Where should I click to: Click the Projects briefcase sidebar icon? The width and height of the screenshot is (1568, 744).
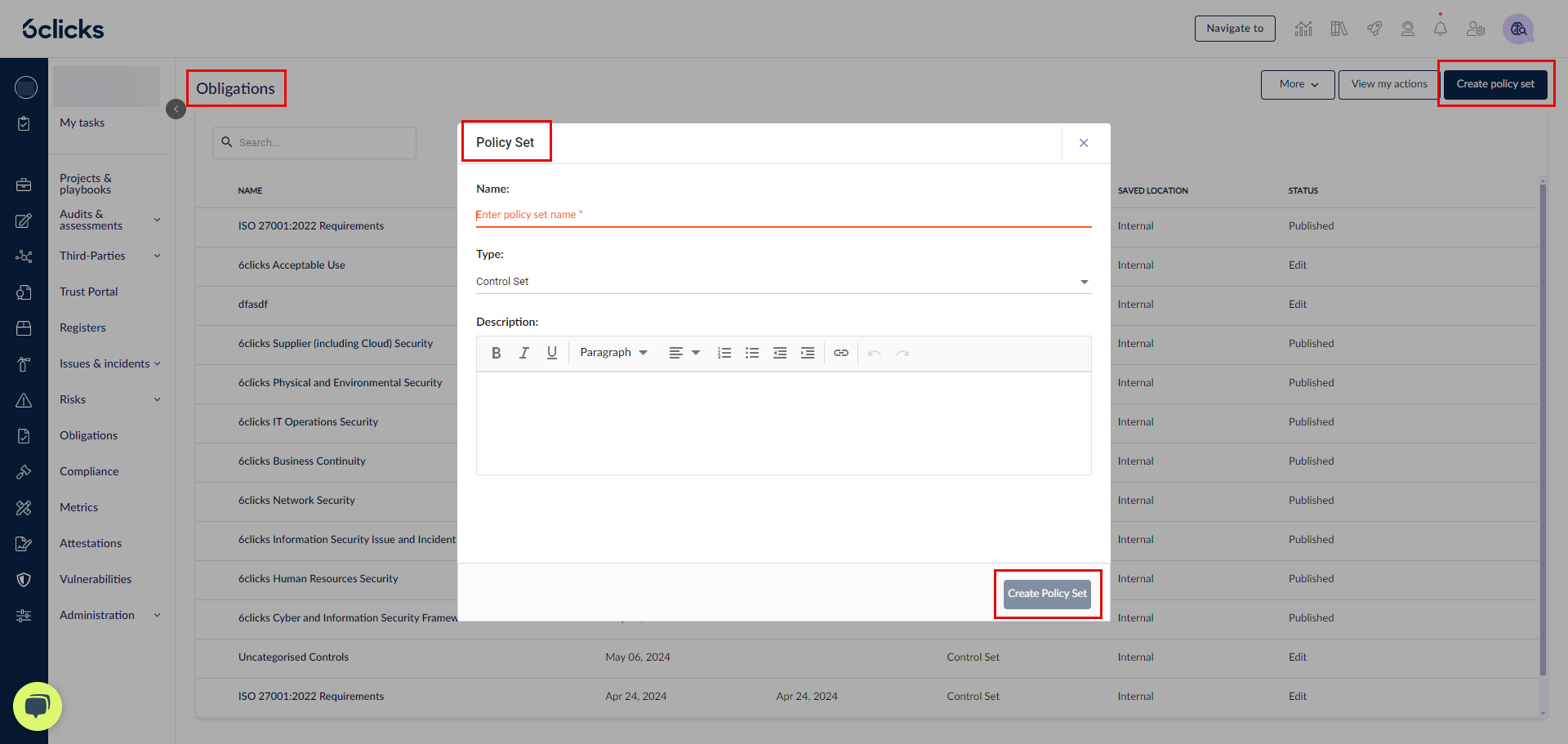(x=24, y=185)
